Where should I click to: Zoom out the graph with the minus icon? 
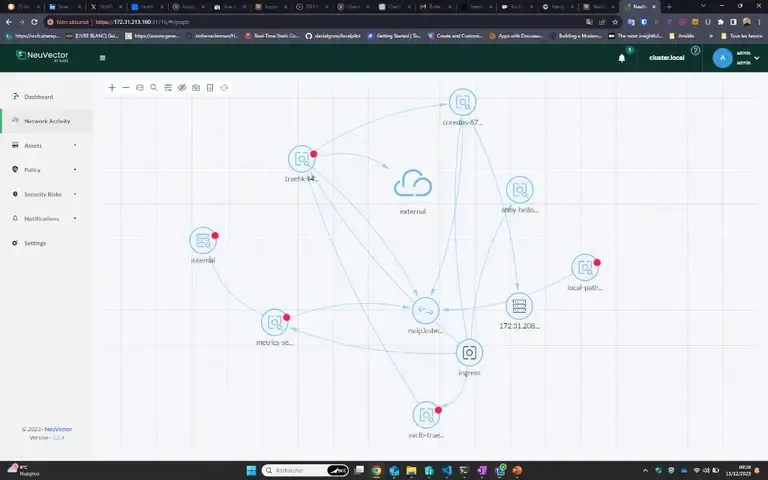(x=126, y=88)
